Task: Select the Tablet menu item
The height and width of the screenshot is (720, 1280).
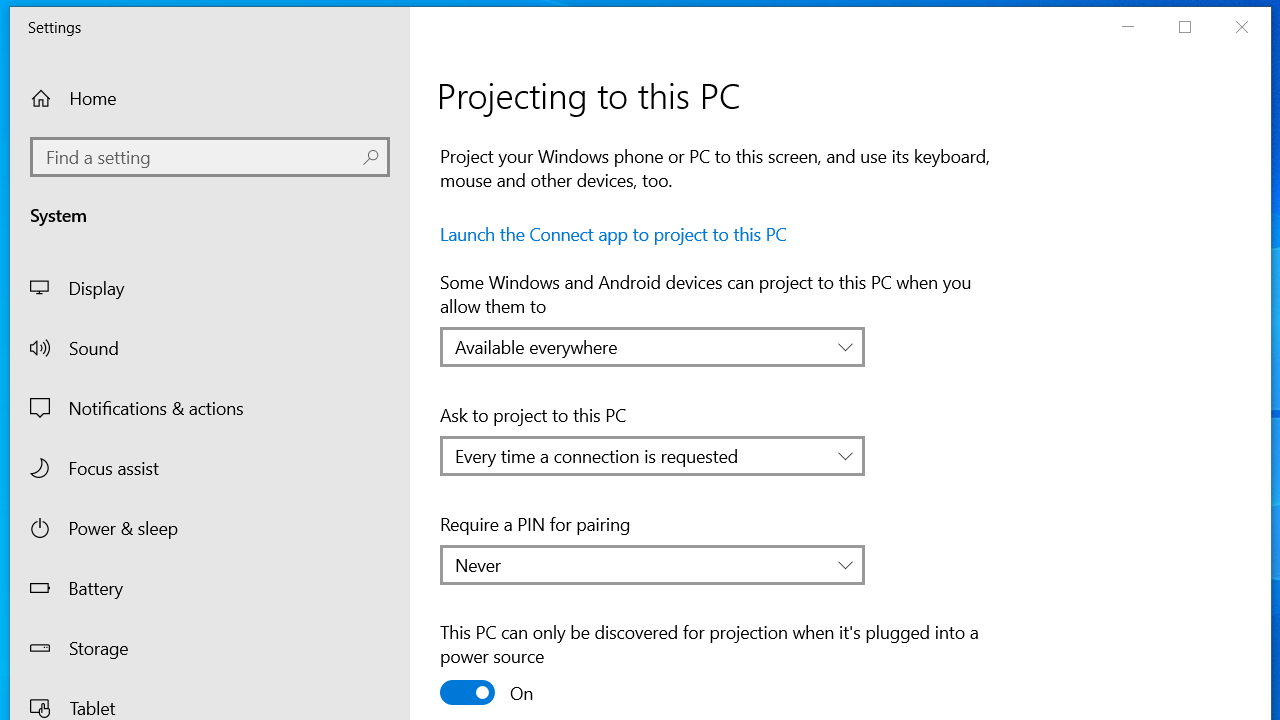Action: pos(92,708)
